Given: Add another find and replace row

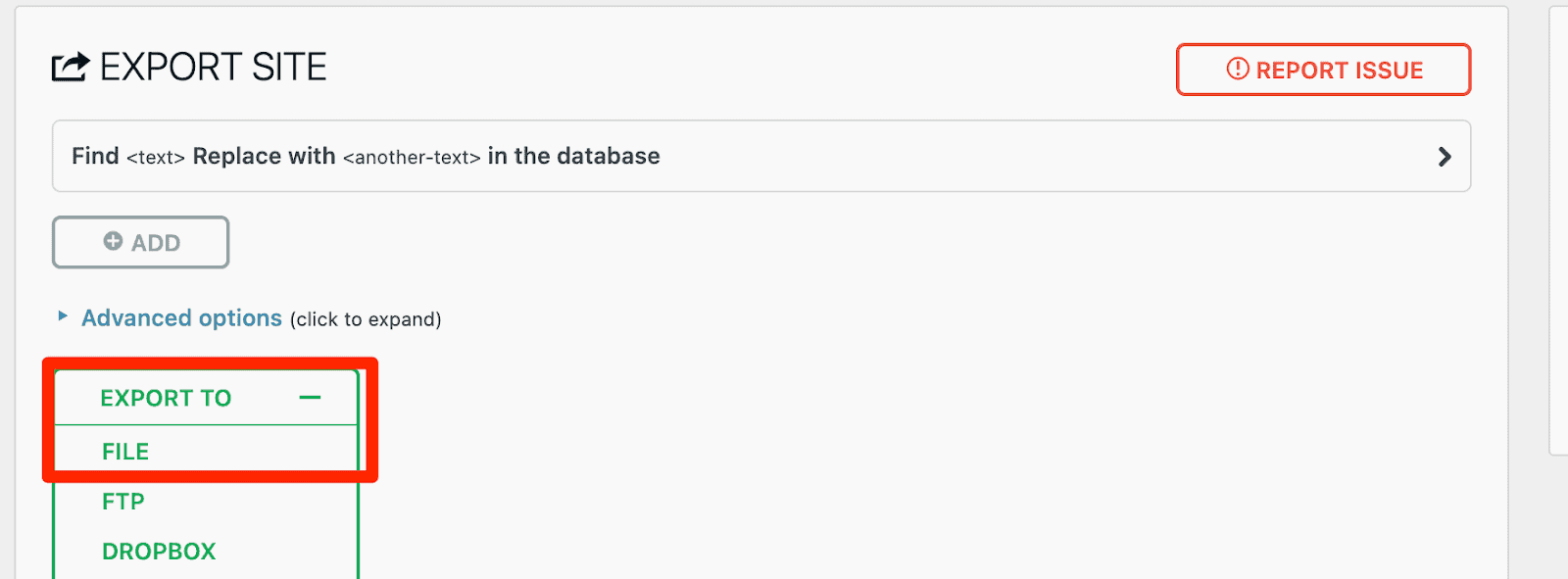Looking at the screenshot, I should tap(140, 242).
